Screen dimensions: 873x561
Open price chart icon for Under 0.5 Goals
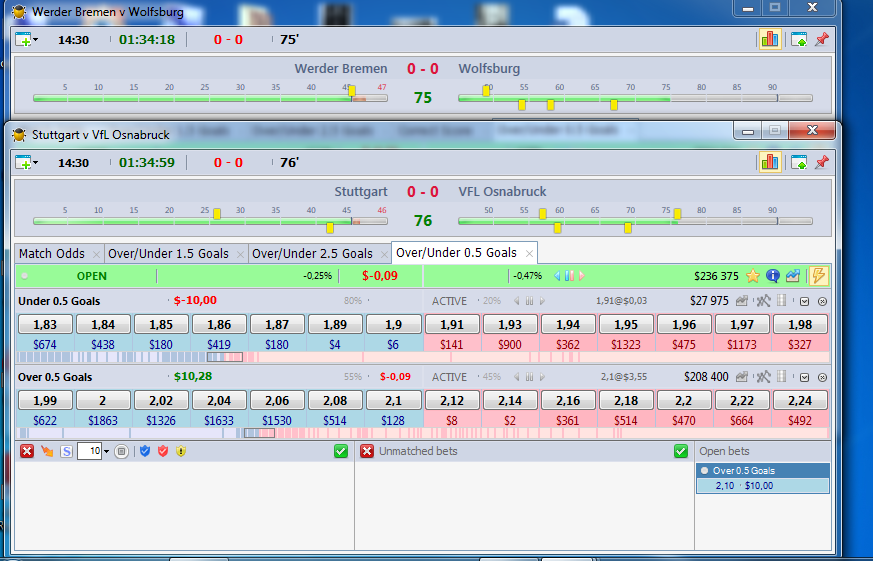click(x=742, y=301)
